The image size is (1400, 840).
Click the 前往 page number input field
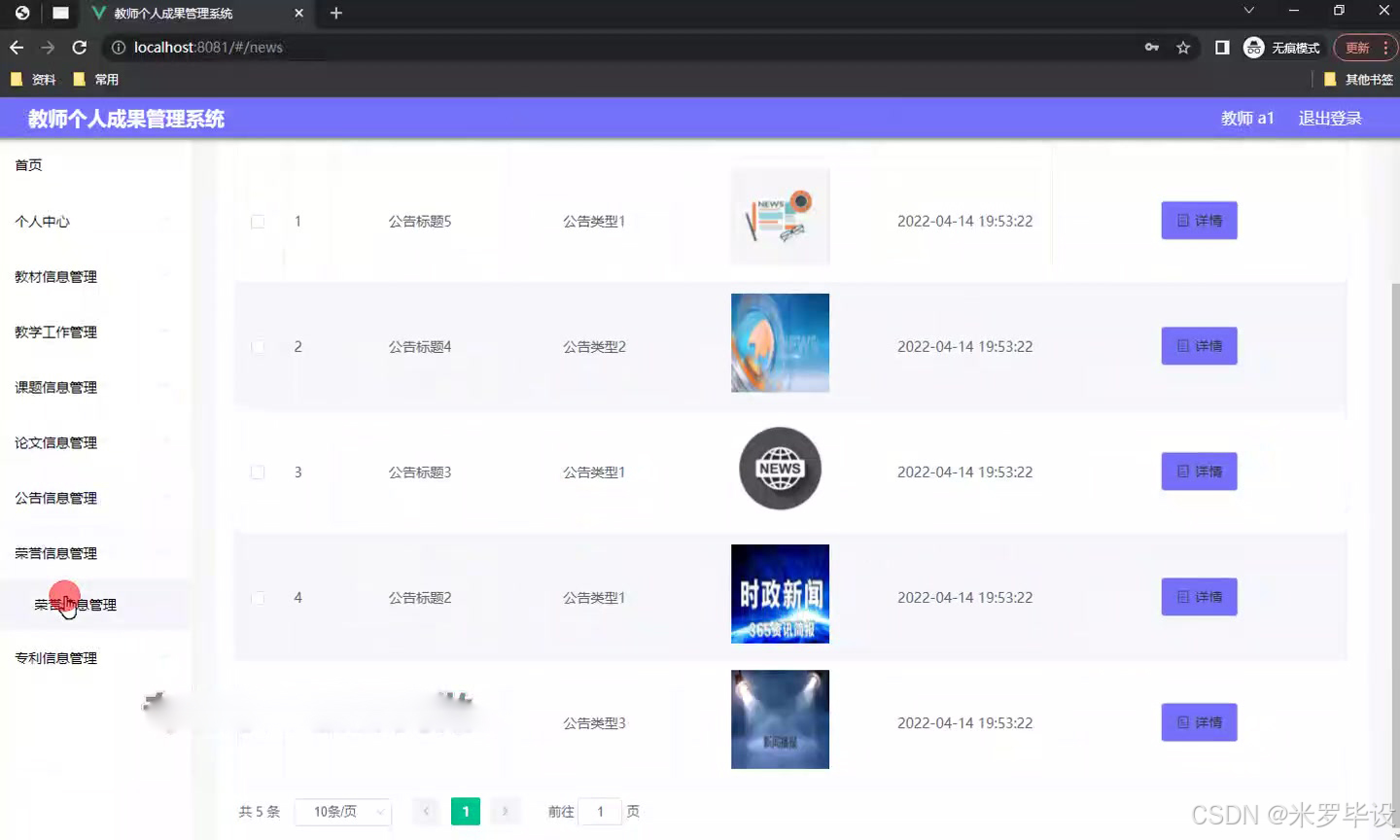coord(600,811)
